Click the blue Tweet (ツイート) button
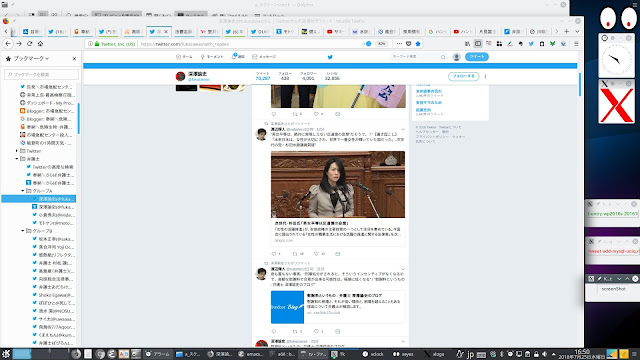This screenshot has width=640, height=360. 477,57
